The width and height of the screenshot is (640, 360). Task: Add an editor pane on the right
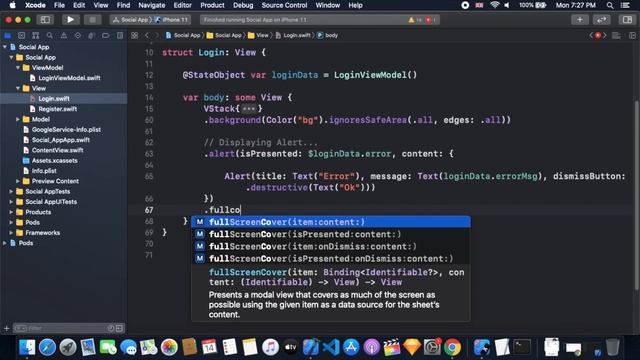(632, 36)
